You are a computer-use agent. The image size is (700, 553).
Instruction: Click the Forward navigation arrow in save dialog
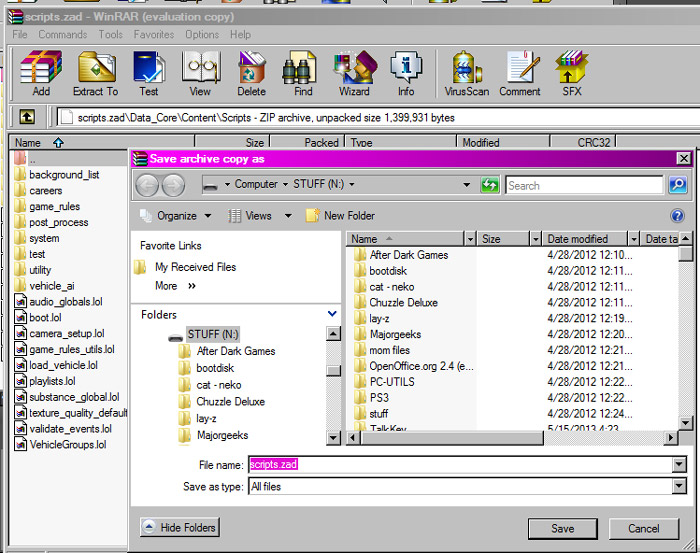pyautogui.click(x=173, y=185)
